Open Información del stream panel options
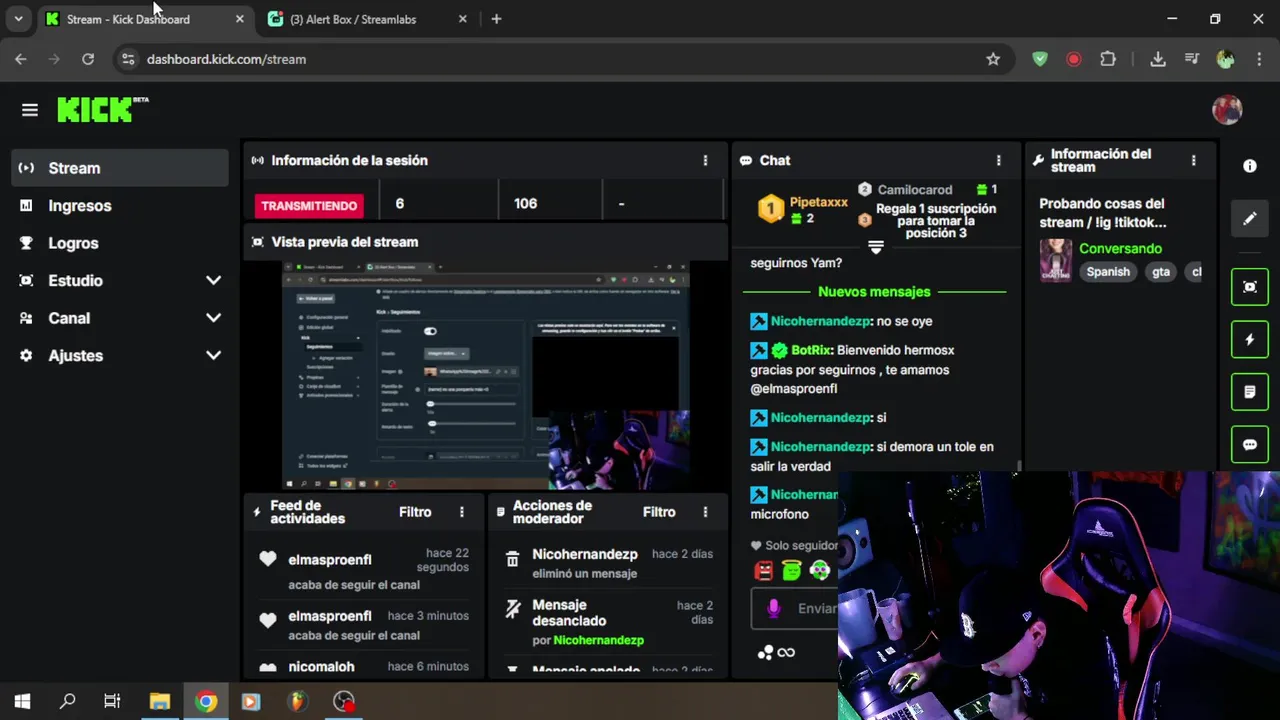 tap(1193, 160)
